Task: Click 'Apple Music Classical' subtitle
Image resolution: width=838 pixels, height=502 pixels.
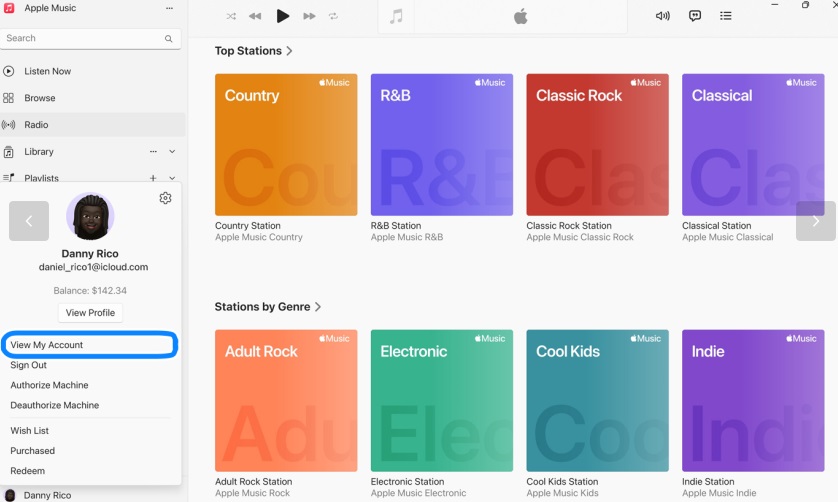Action: pos(727,237)
